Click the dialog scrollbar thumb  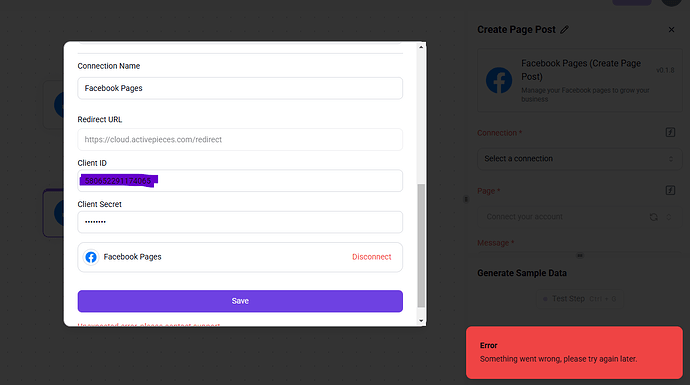[421, 246]
